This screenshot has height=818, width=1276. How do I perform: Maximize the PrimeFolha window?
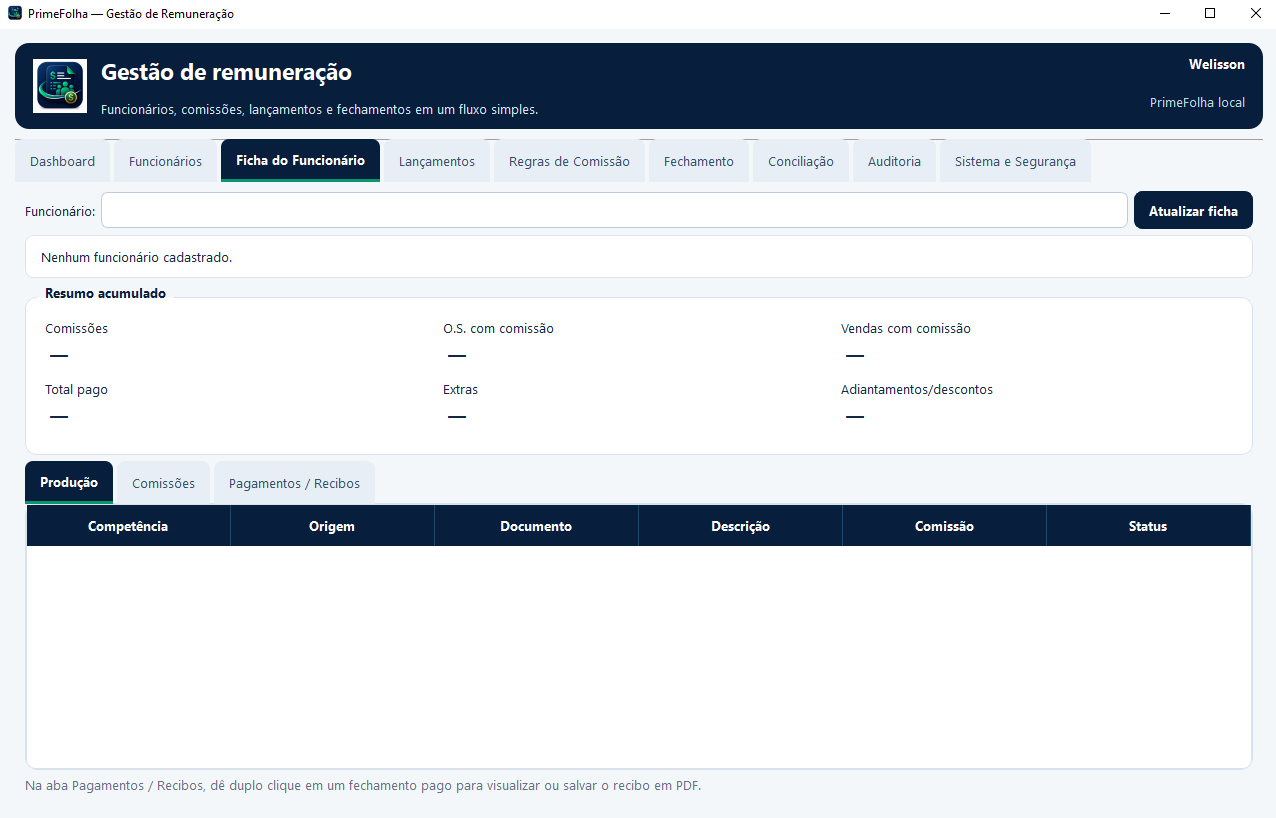(x=1210, y=14)
